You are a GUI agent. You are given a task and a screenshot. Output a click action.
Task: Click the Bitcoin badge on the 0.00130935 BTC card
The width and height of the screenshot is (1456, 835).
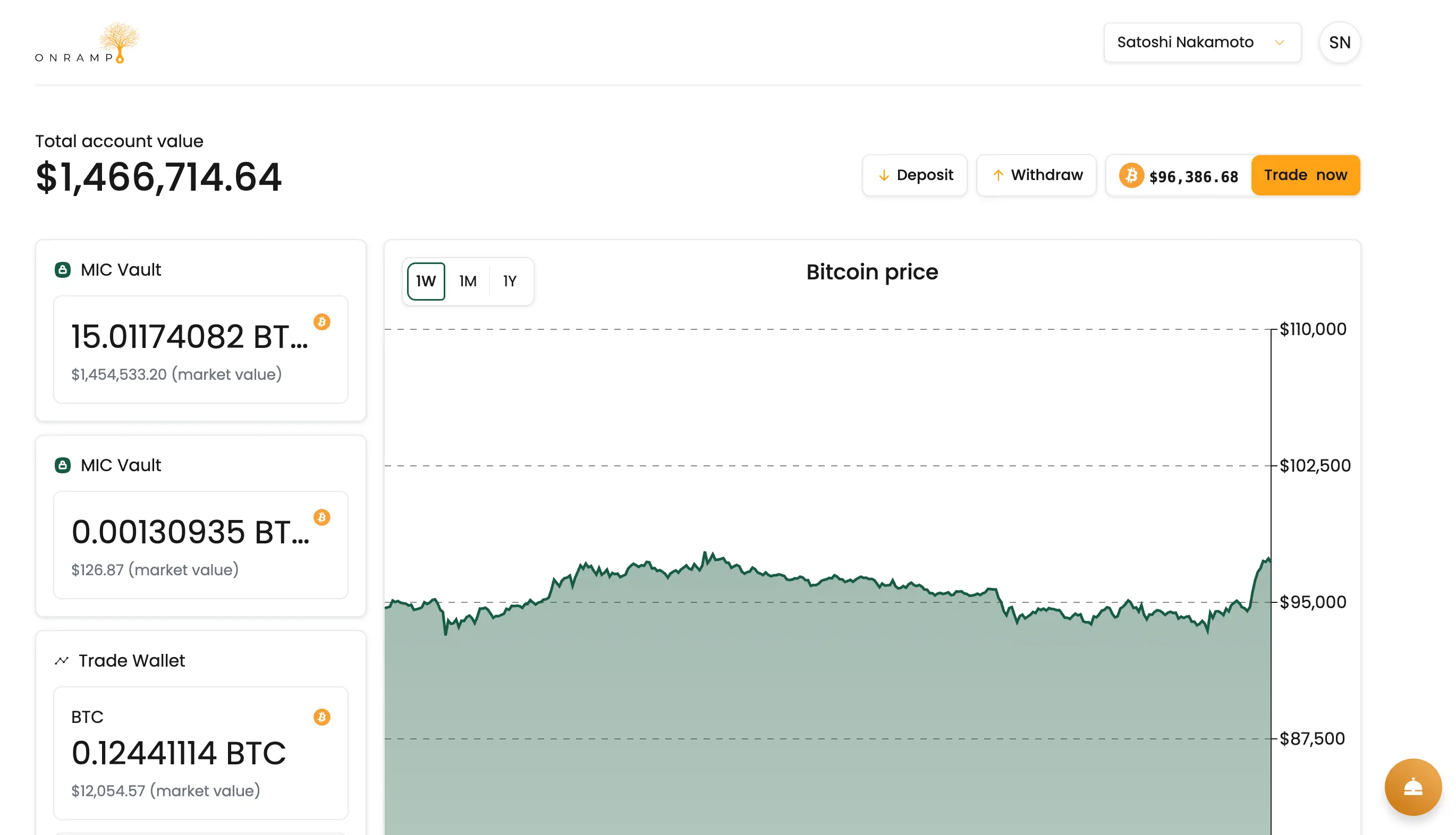pos(322,517)
